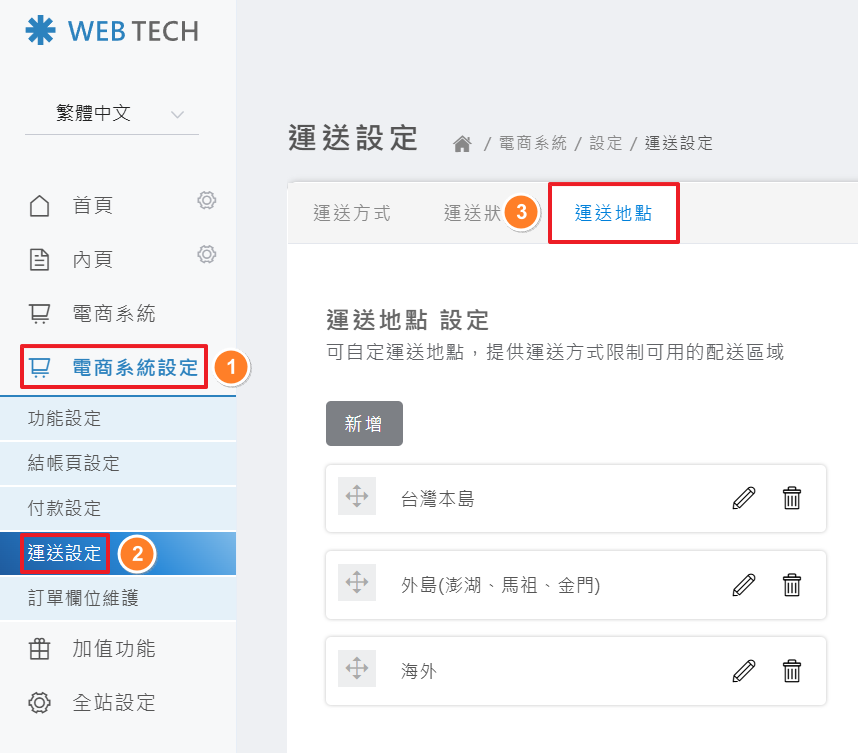
Task: Click the move handle on 海外 row
Action: 356,669
